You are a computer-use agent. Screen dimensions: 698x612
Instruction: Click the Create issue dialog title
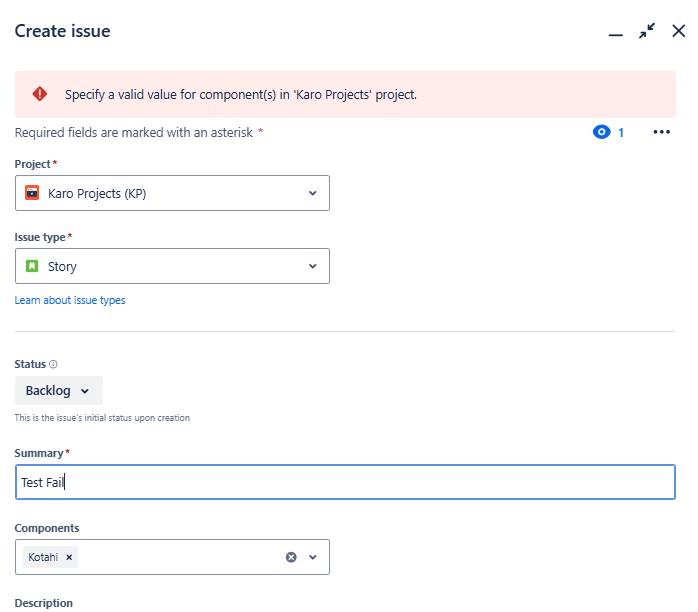point(62,31)
